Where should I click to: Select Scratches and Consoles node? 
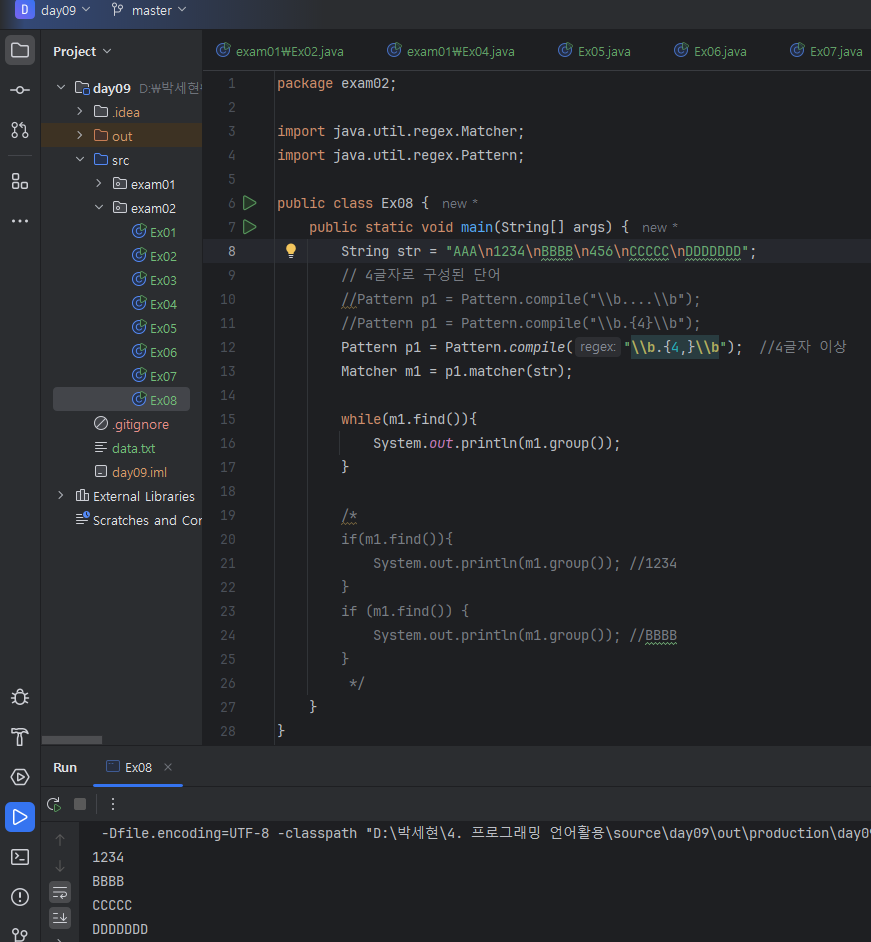click(x=139, y=520)
